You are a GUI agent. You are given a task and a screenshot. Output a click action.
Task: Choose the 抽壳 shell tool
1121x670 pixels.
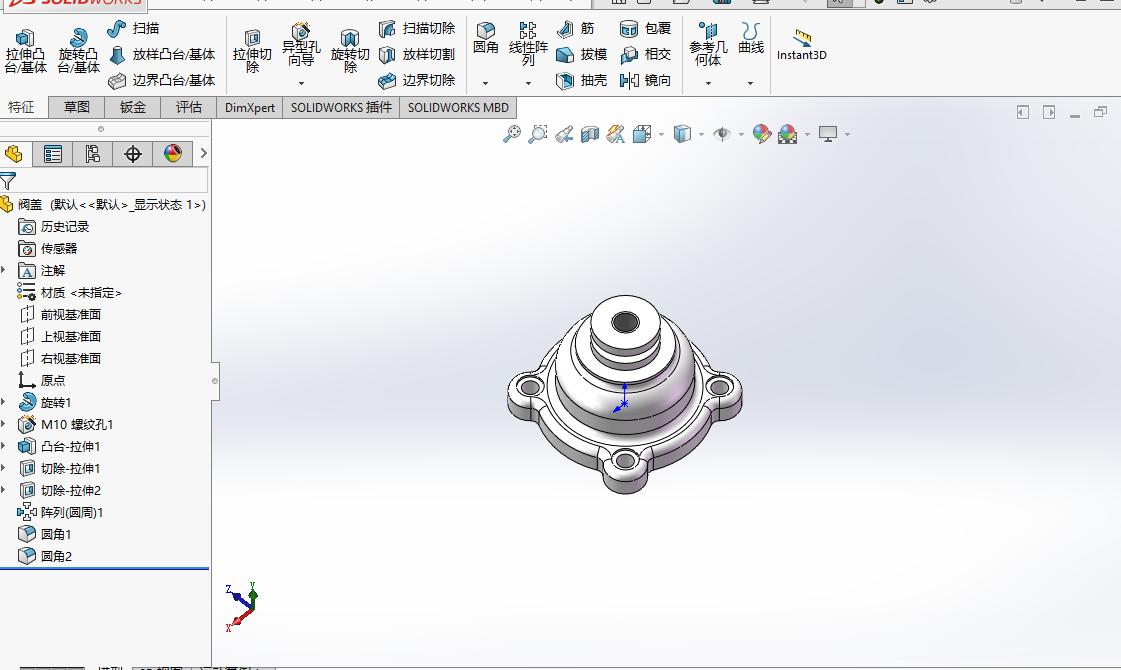(x=582, y=80)
